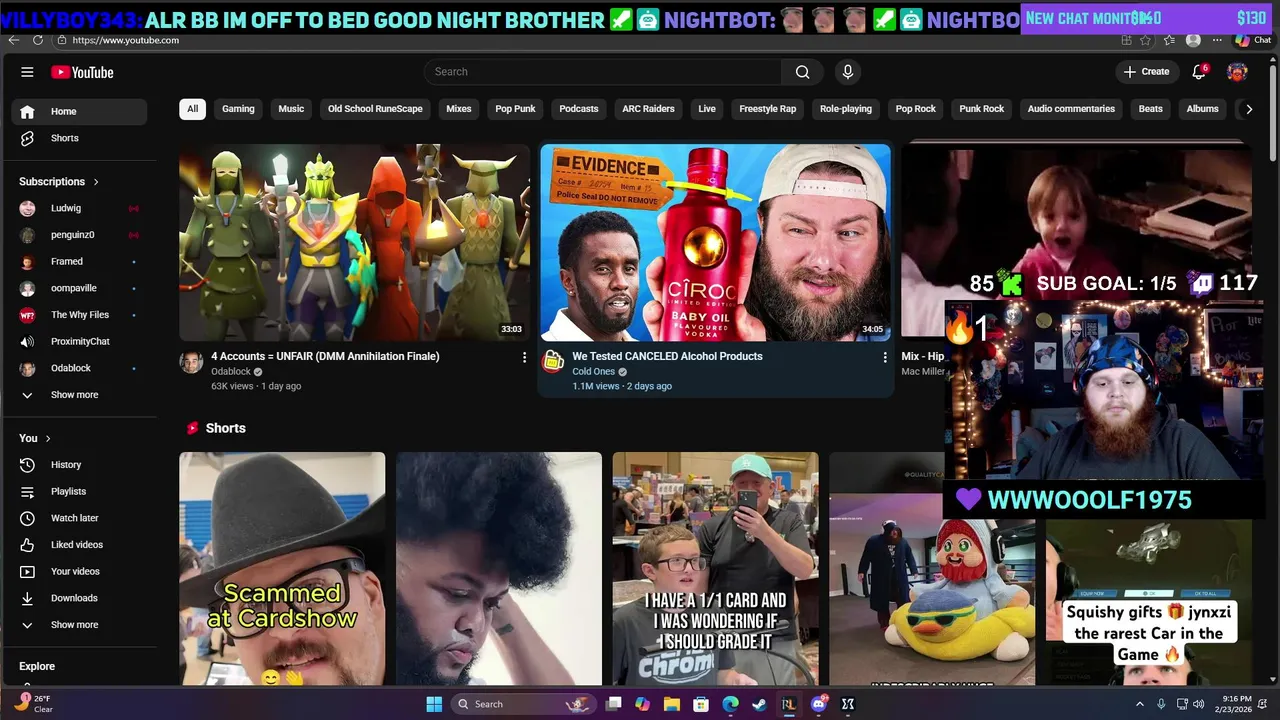Viewport: 1280px width, 720px height.
Task: Select the Role-playing chip
Action: tap(846, 109)
